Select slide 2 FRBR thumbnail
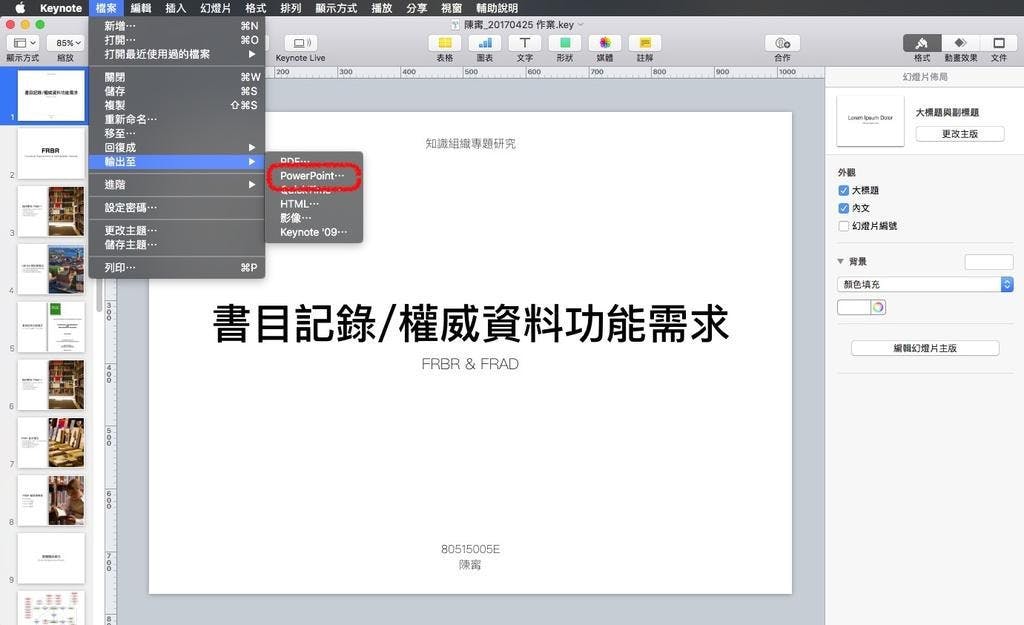Screen dimensions: 1024x625 click(x=51, y=153)
